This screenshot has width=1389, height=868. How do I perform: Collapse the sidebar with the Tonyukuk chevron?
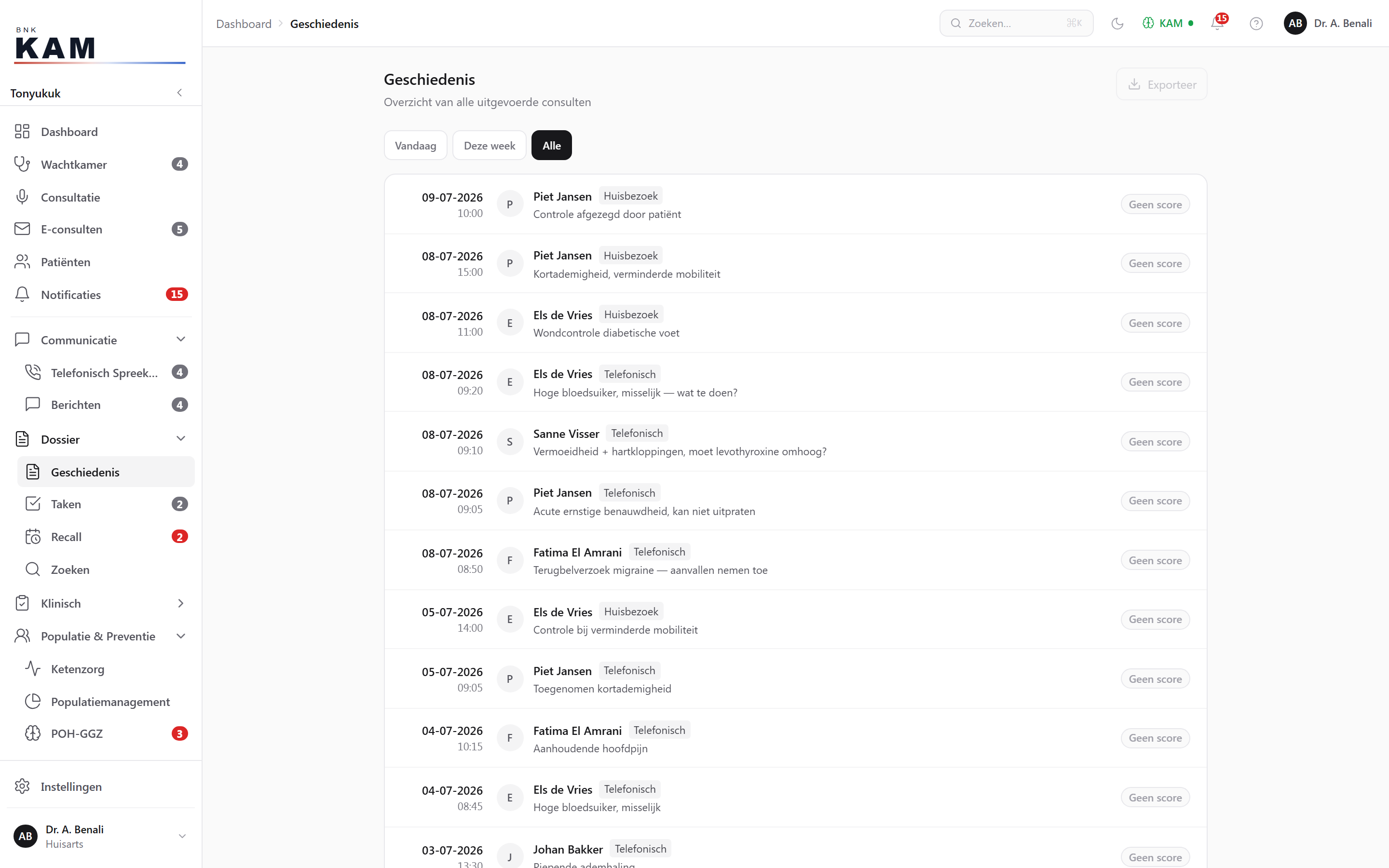click(x=179, y=93)
